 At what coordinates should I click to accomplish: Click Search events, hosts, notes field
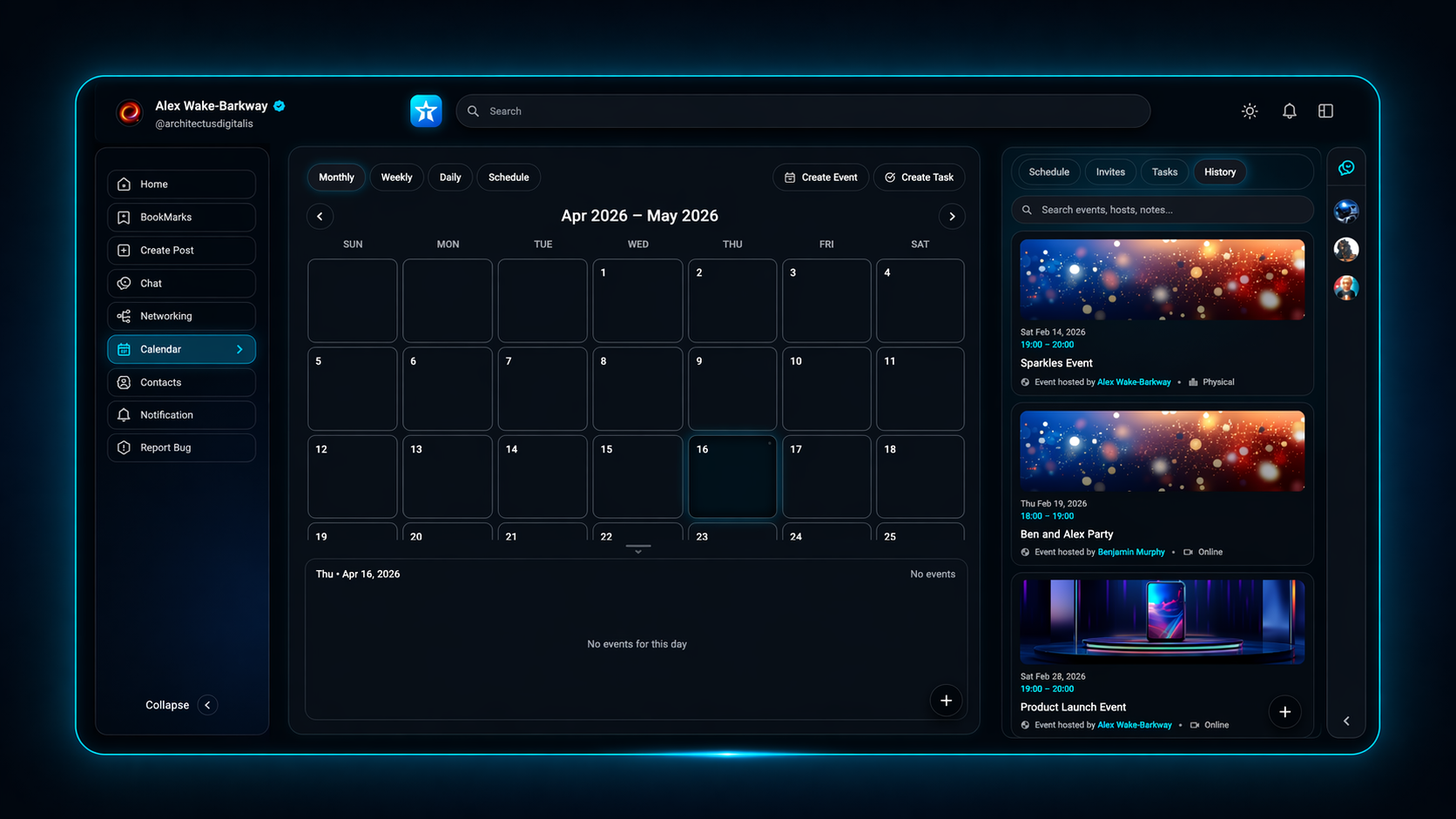(x=1163, y=210)
